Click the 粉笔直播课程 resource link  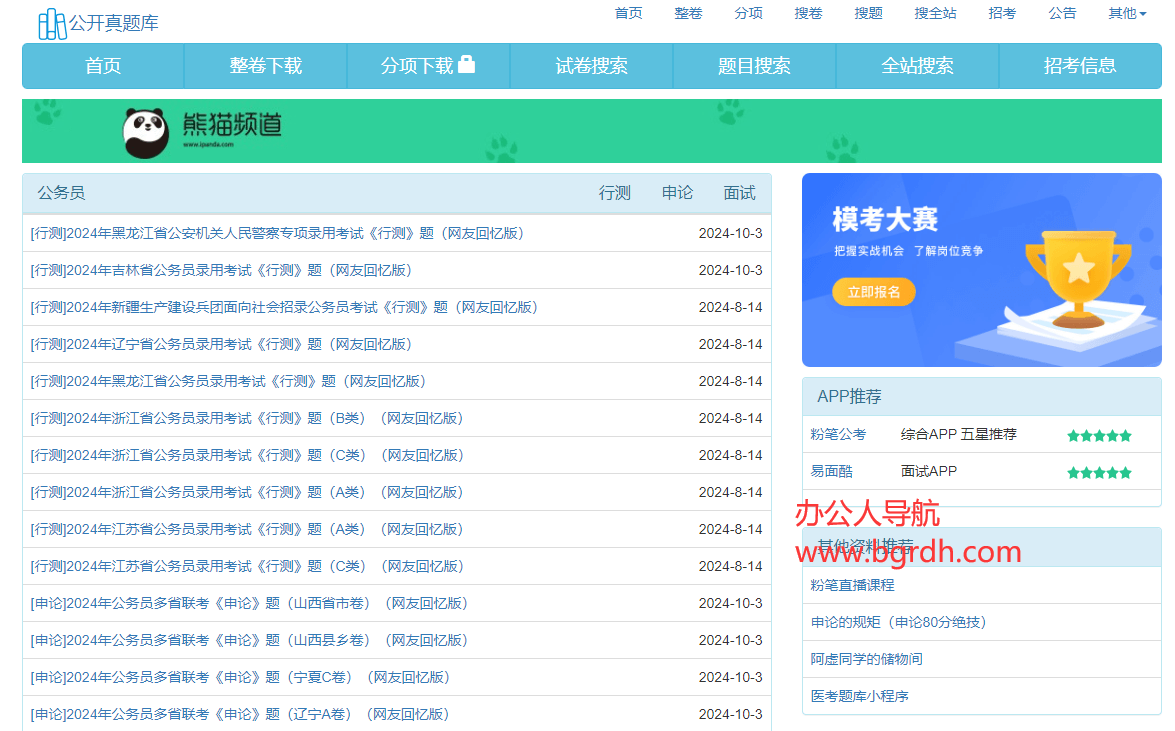[852, 585]
